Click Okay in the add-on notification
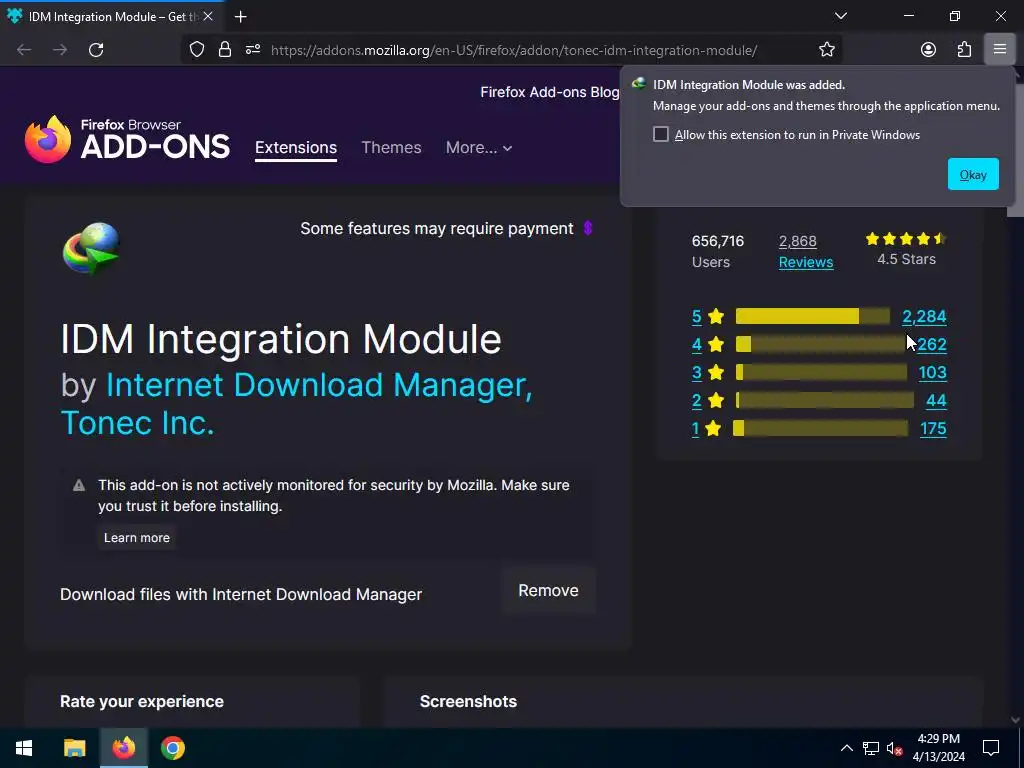 click(x=973, y=174)
